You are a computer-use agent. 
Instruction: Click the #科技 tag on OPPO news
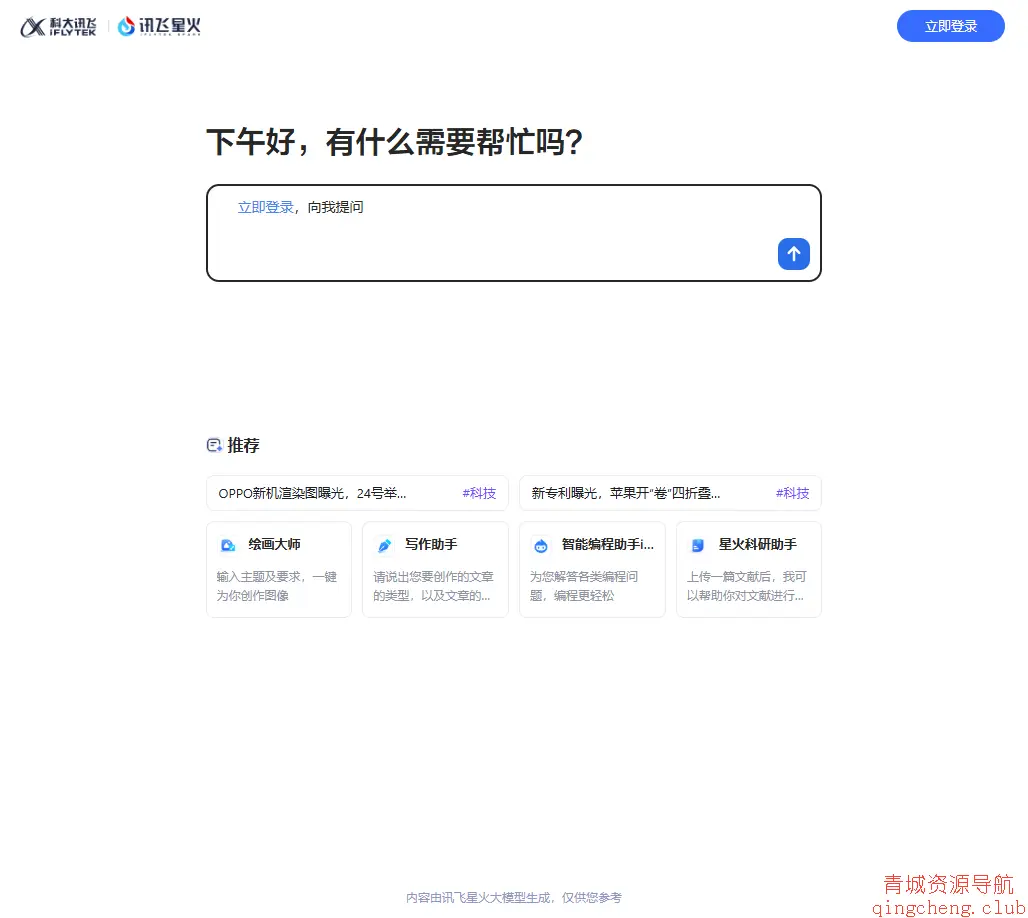(479, 492)
